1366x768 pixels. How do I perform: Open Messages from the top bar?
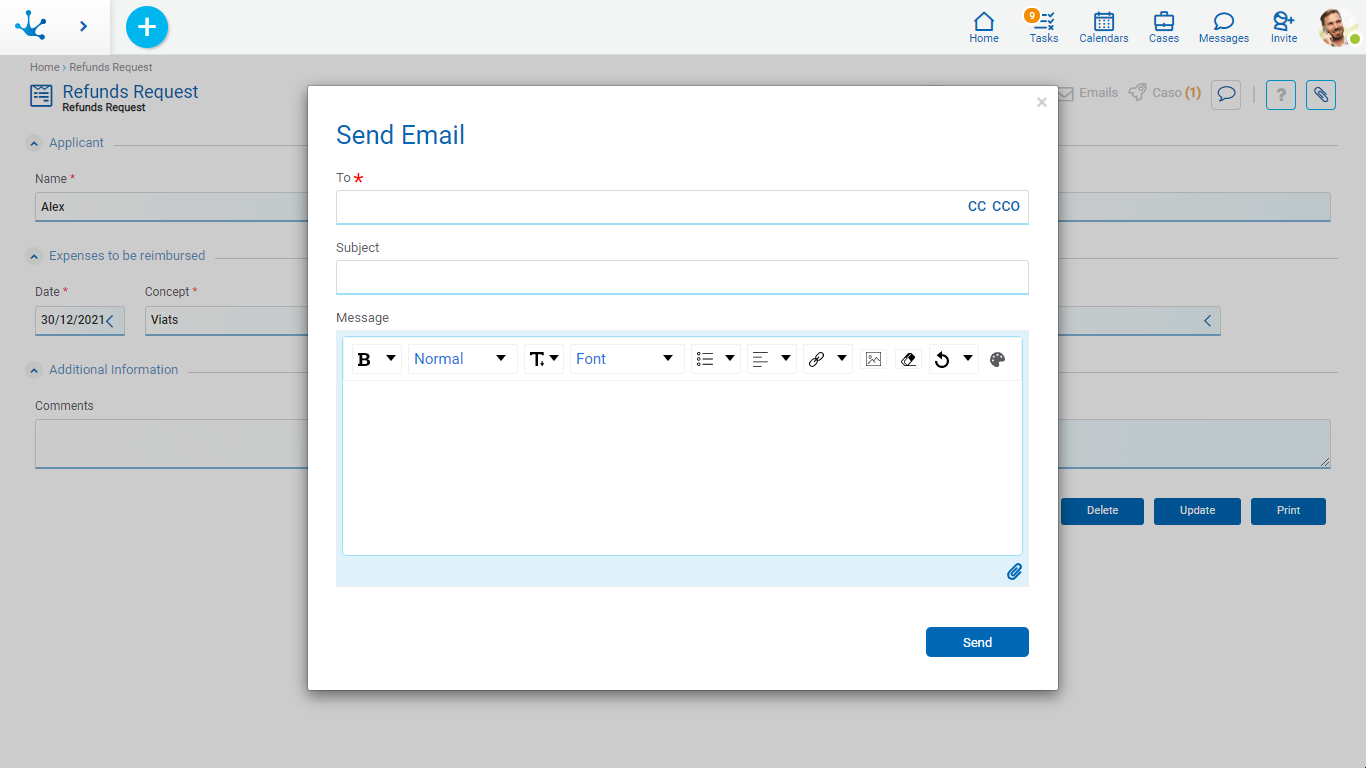[x=1224, y=27]
